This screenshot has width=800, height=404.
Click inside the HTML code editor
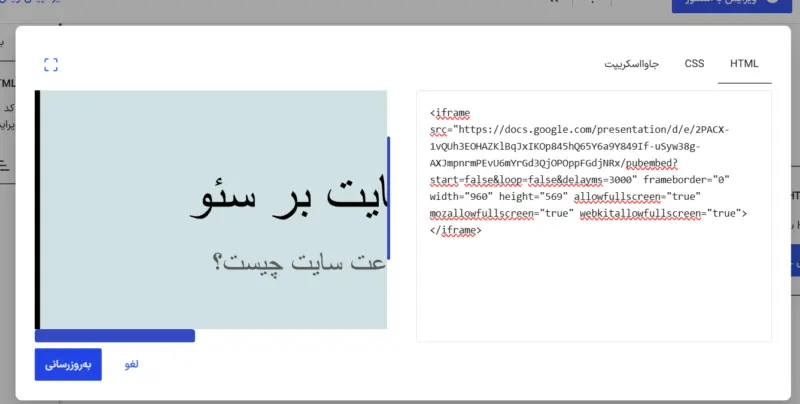coord(593,216)
